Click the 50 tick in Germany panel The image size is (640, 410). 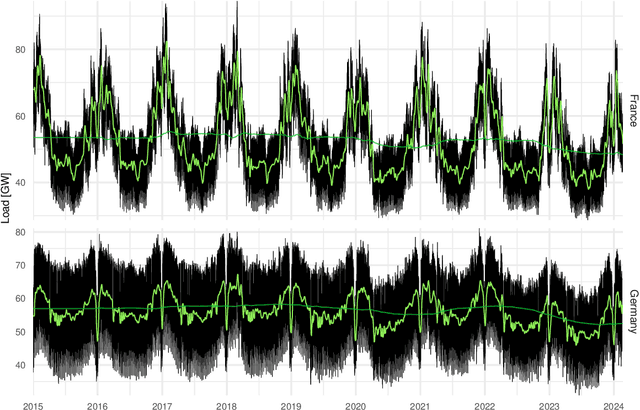click(22, 332)
